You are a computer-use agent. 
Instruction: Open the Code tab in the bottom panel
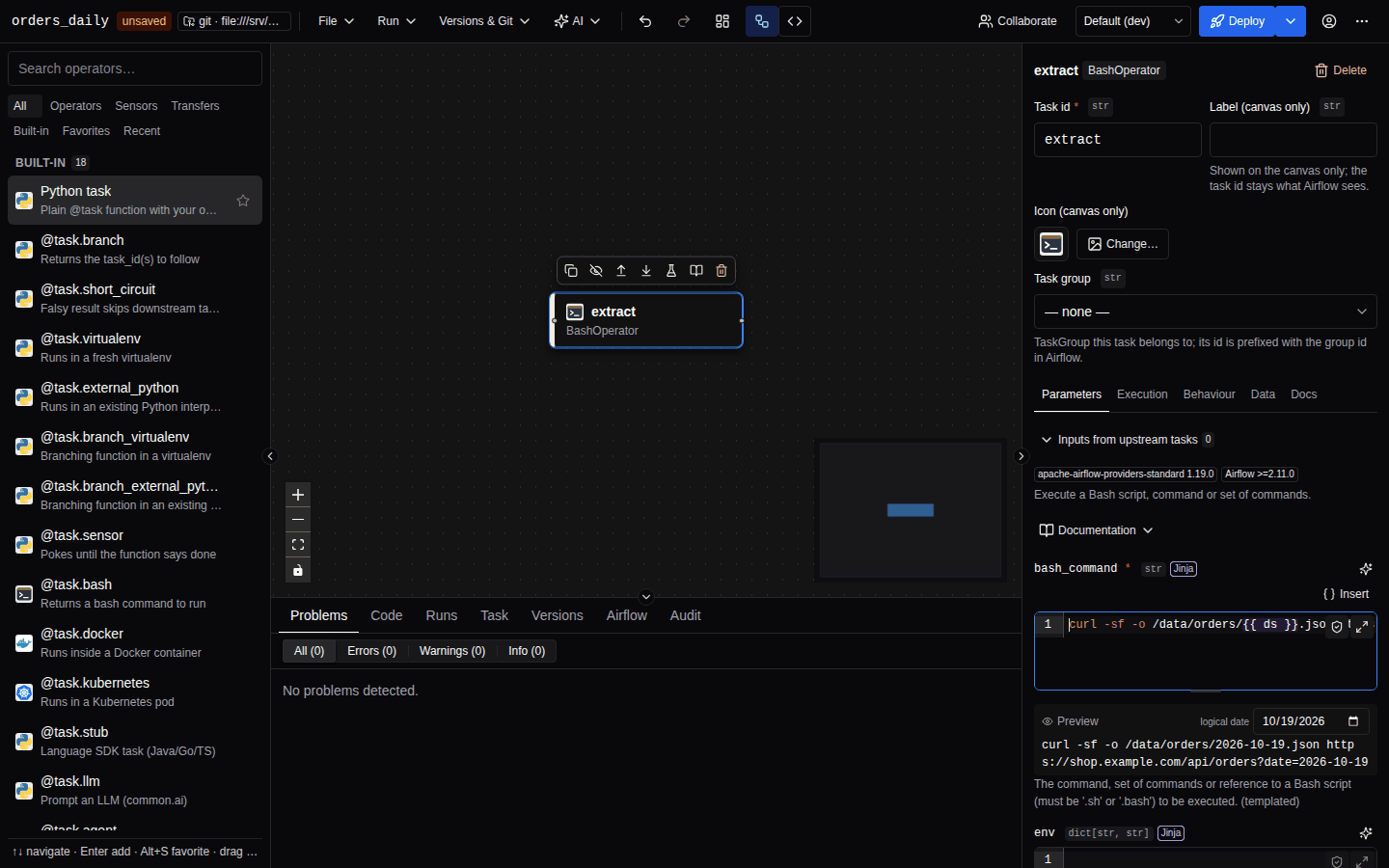387,615
